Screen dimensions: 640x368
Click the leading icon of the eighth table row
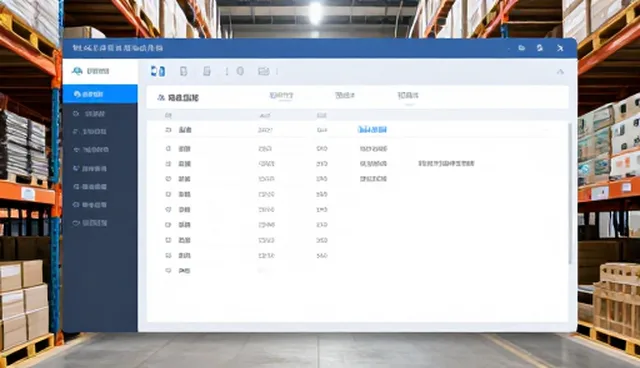[x=168, y=240]
